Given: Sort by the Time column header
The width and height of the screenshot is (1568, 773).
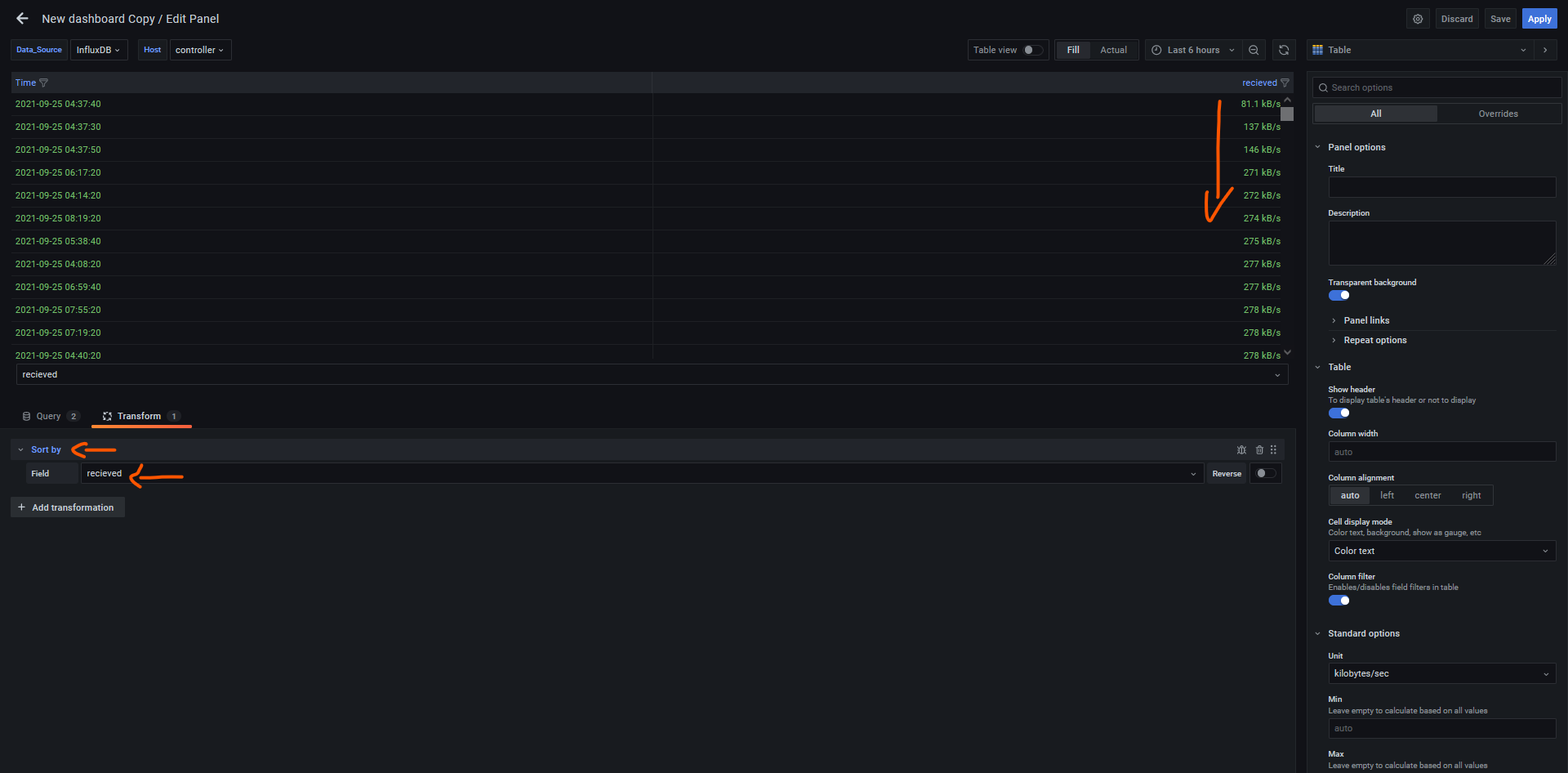Looking at the screenshot, I should 25,83.
